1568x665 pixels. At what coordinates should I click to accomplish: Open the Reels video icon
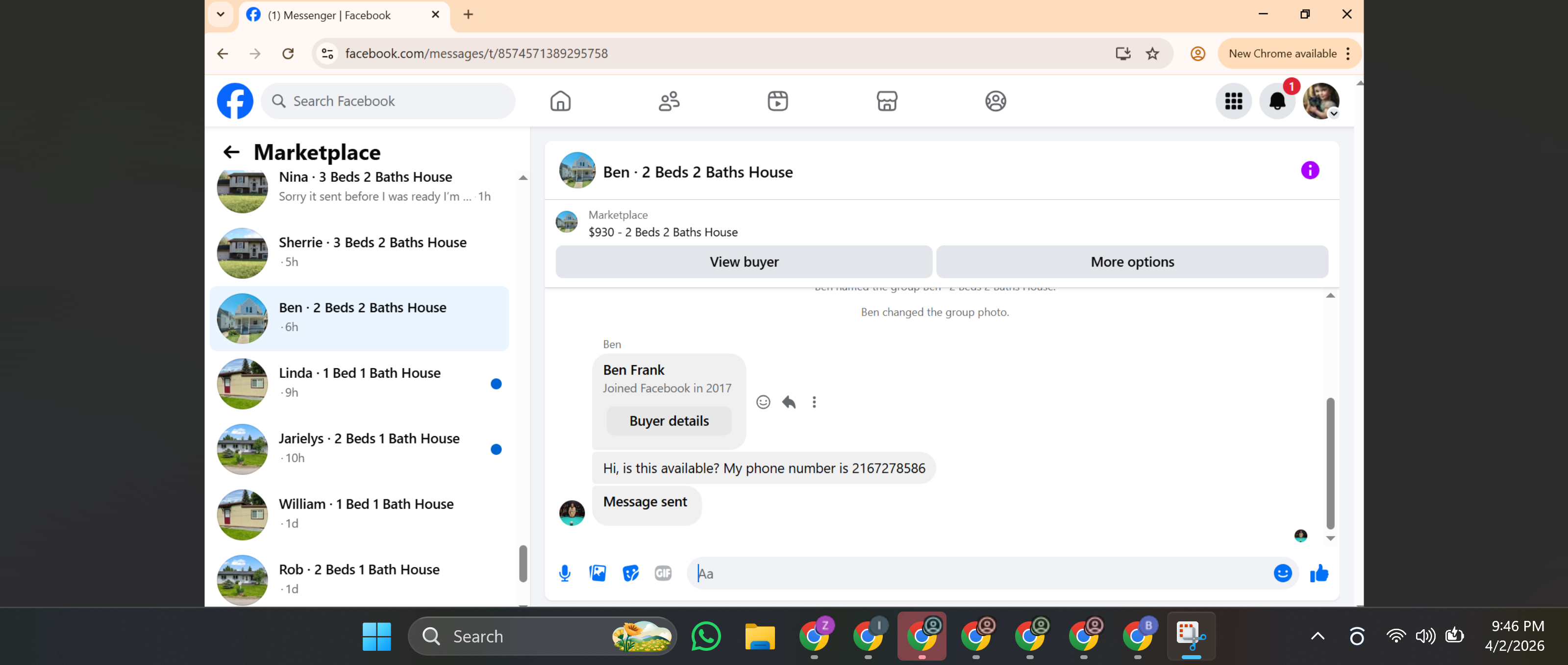777,101
